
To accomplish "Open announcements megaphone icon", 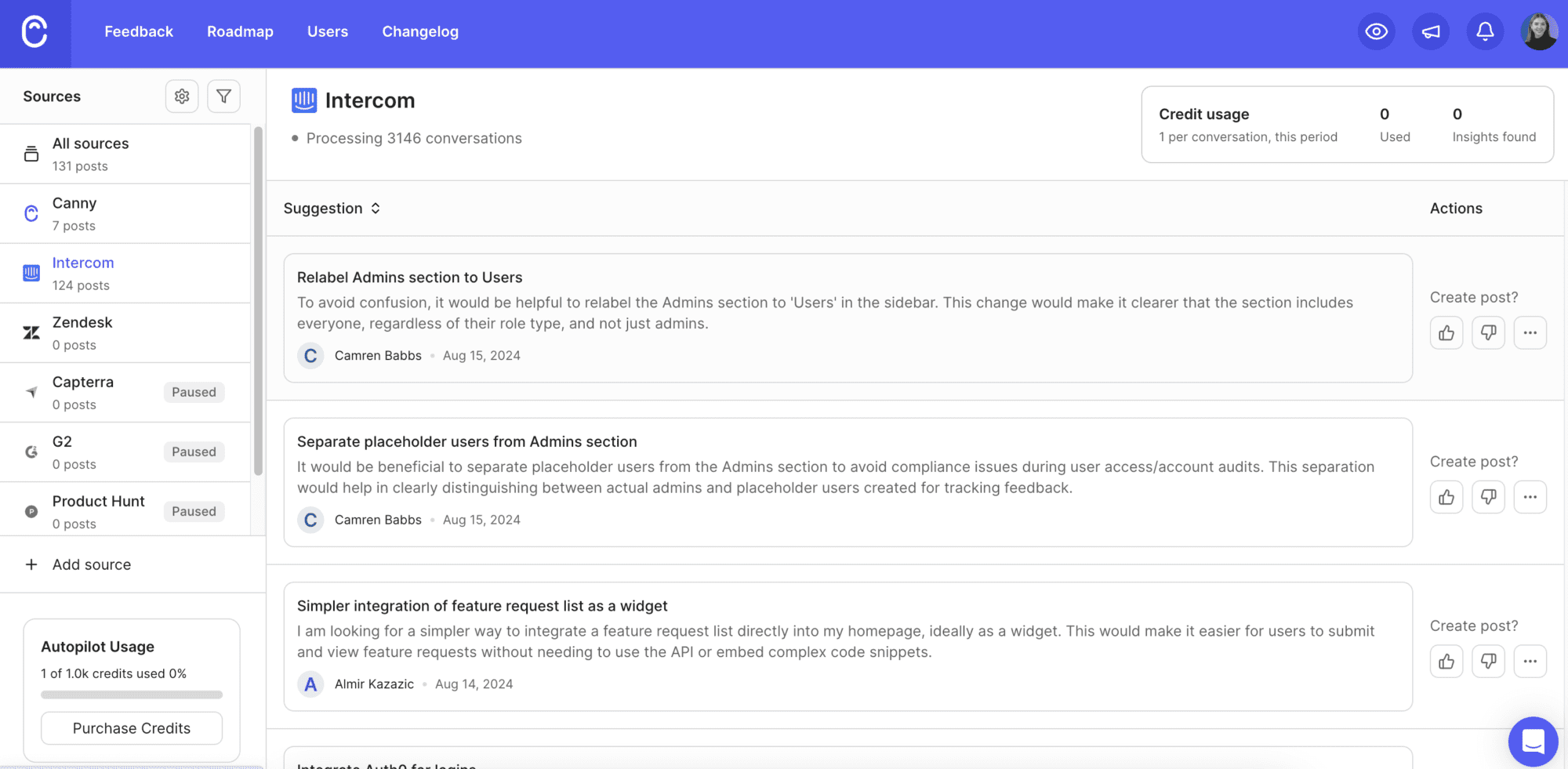I will click(x=1431, y=31).
